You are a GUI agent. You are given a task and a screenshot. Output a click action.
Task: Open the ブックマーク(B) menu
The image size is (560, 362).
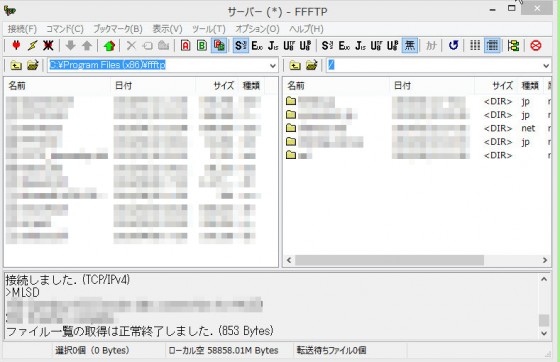(x=118, y=29)
